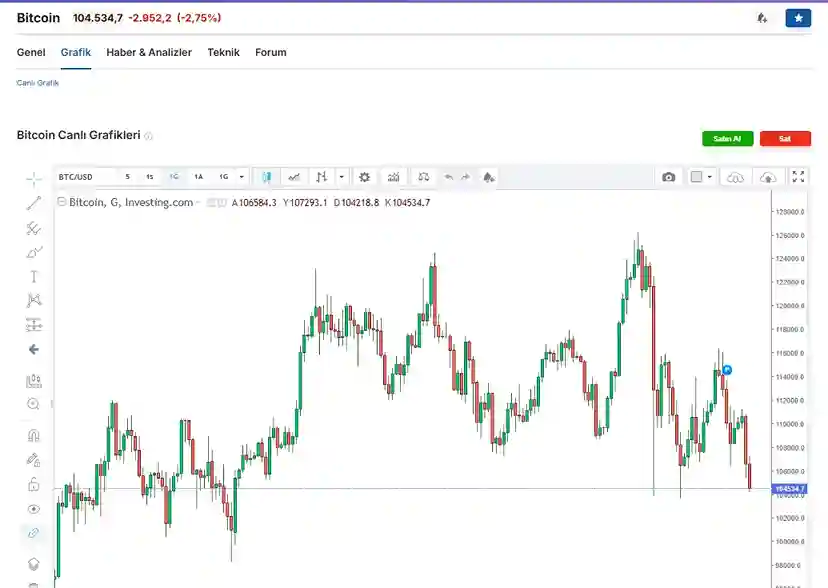Screen dimensions: 828x588
Task: Click the BTC/USD symbol input field
Action: point(84,177)
